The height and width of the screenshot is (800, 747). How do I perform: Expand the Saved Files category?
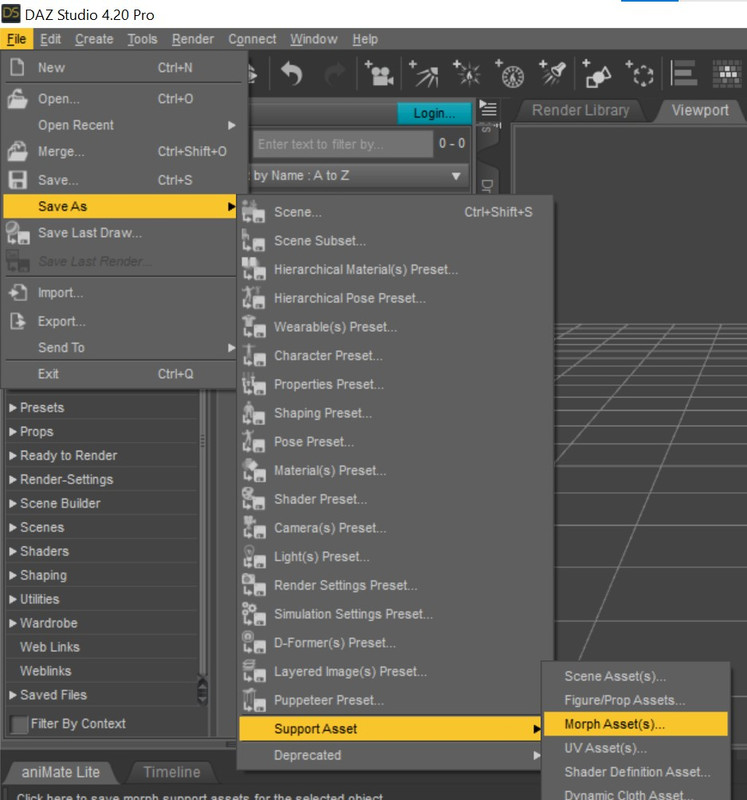tap(13, 695)
